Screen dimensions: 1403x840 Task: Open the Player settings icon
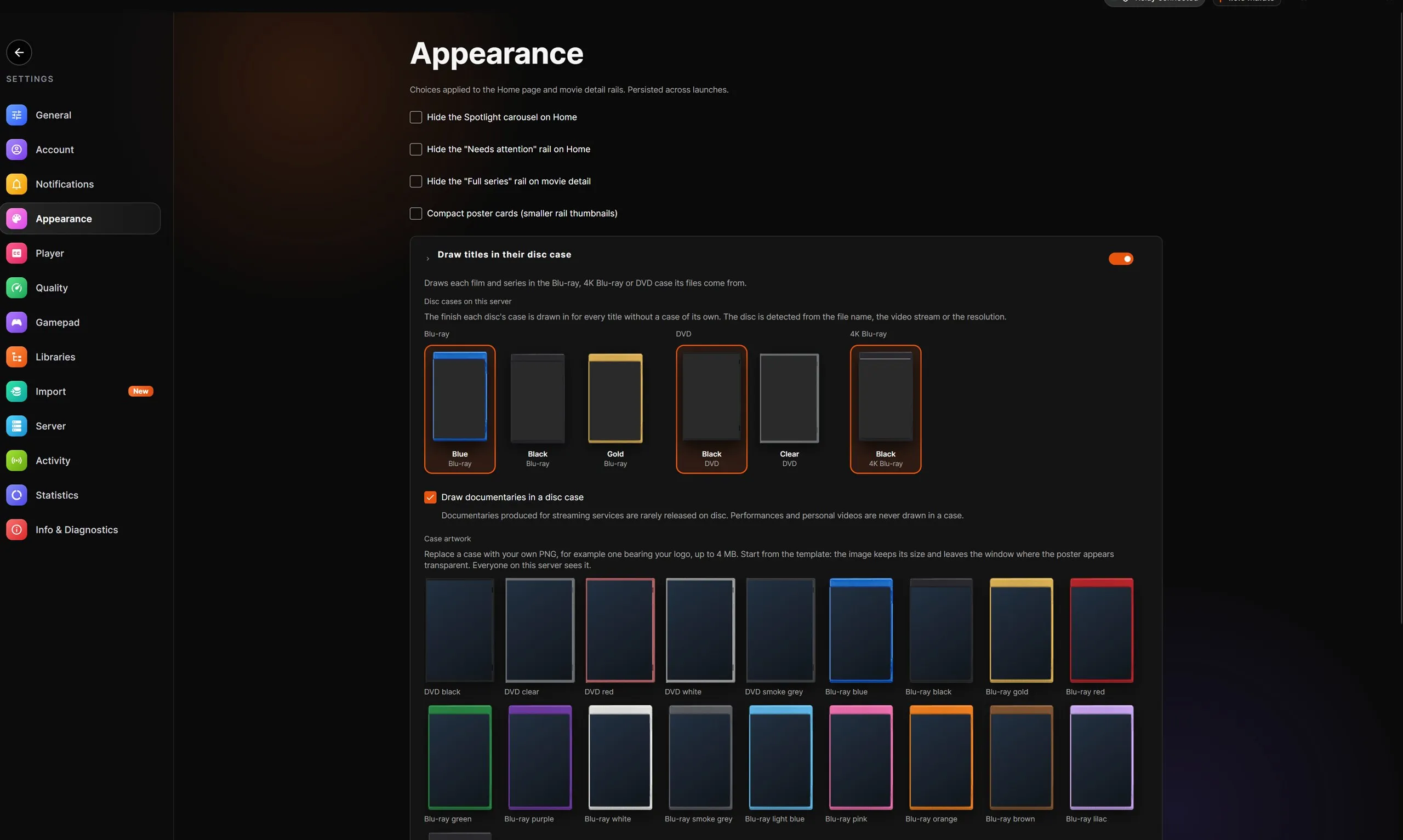point(16,253)
